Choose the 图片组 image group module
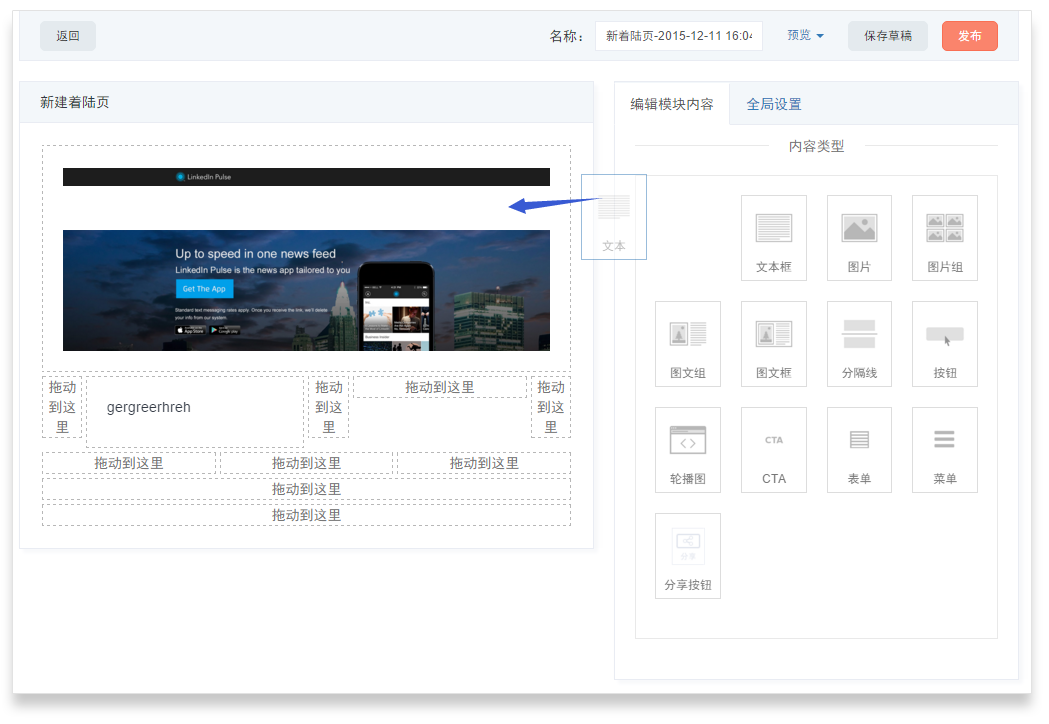This screenshot has height=724, width=1049. click(944, 238)
